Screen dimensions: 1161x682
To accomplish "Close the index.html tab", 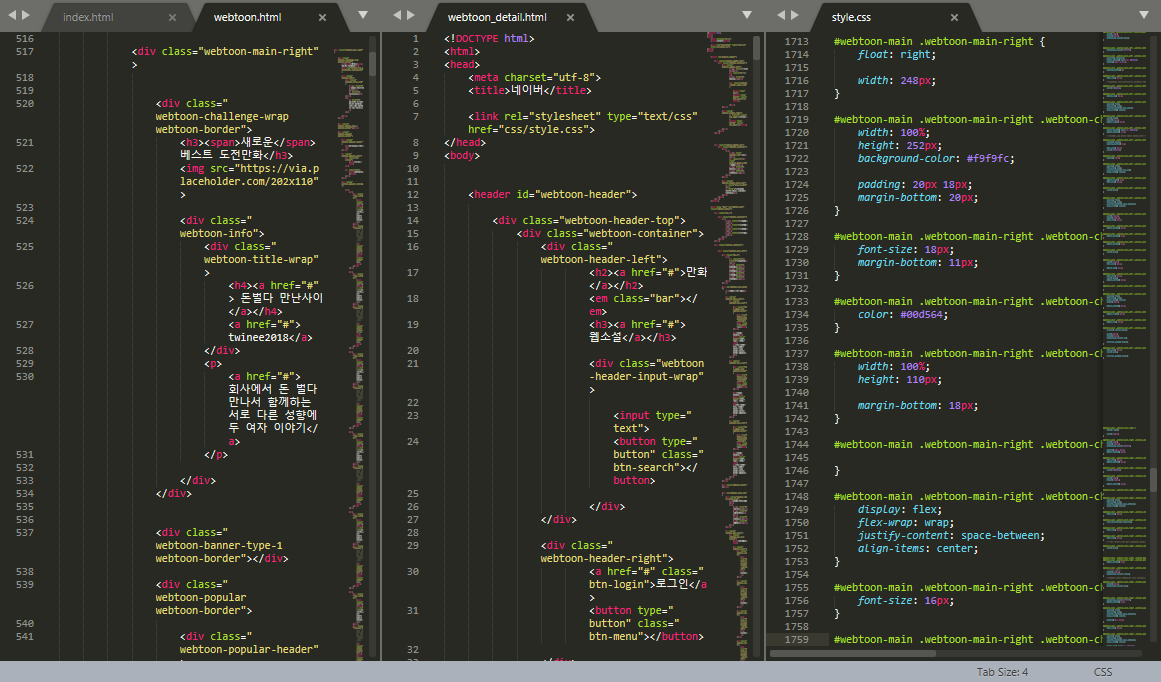I will [172, 17].
